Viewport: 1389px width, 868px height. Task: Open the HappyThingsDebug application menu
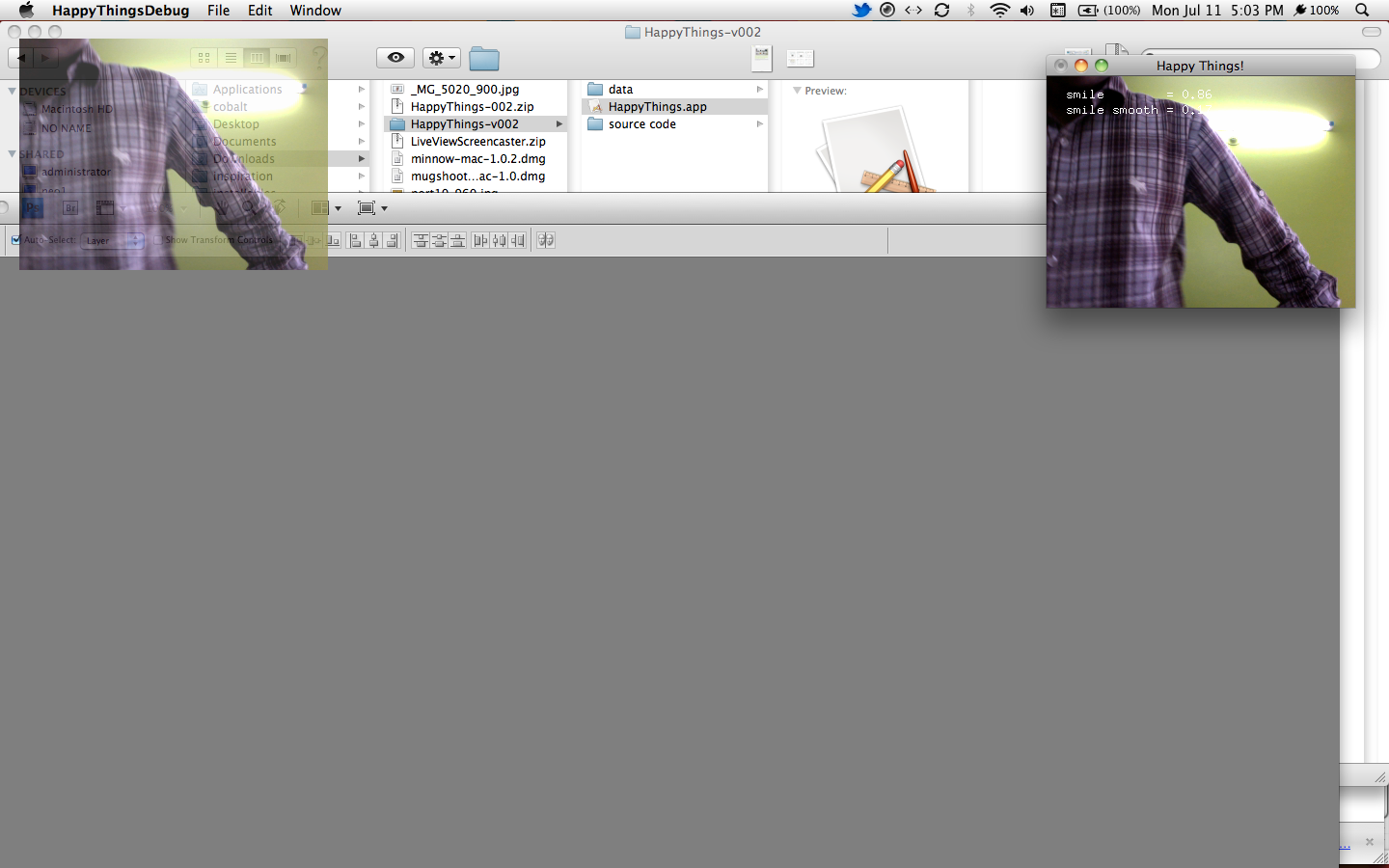(x=121, y=10)
